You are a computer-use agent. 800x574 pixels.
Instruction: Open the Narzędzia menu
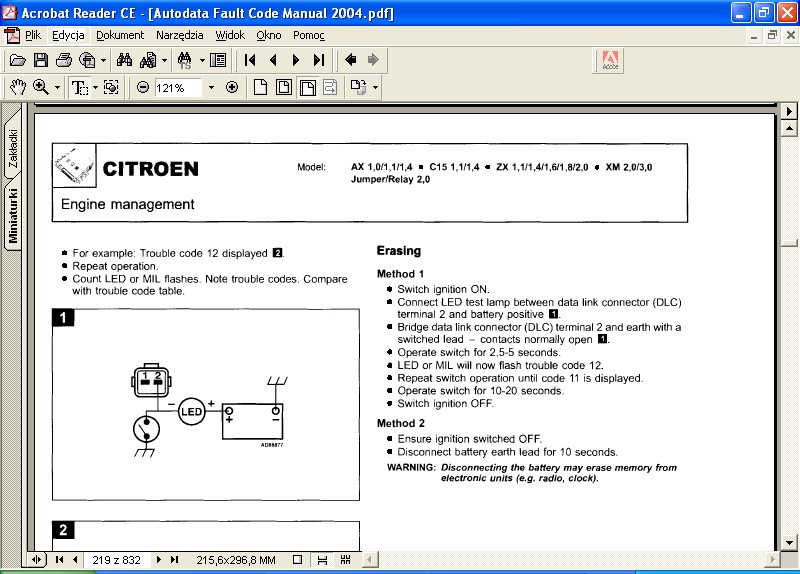click(x=180, y=35)
